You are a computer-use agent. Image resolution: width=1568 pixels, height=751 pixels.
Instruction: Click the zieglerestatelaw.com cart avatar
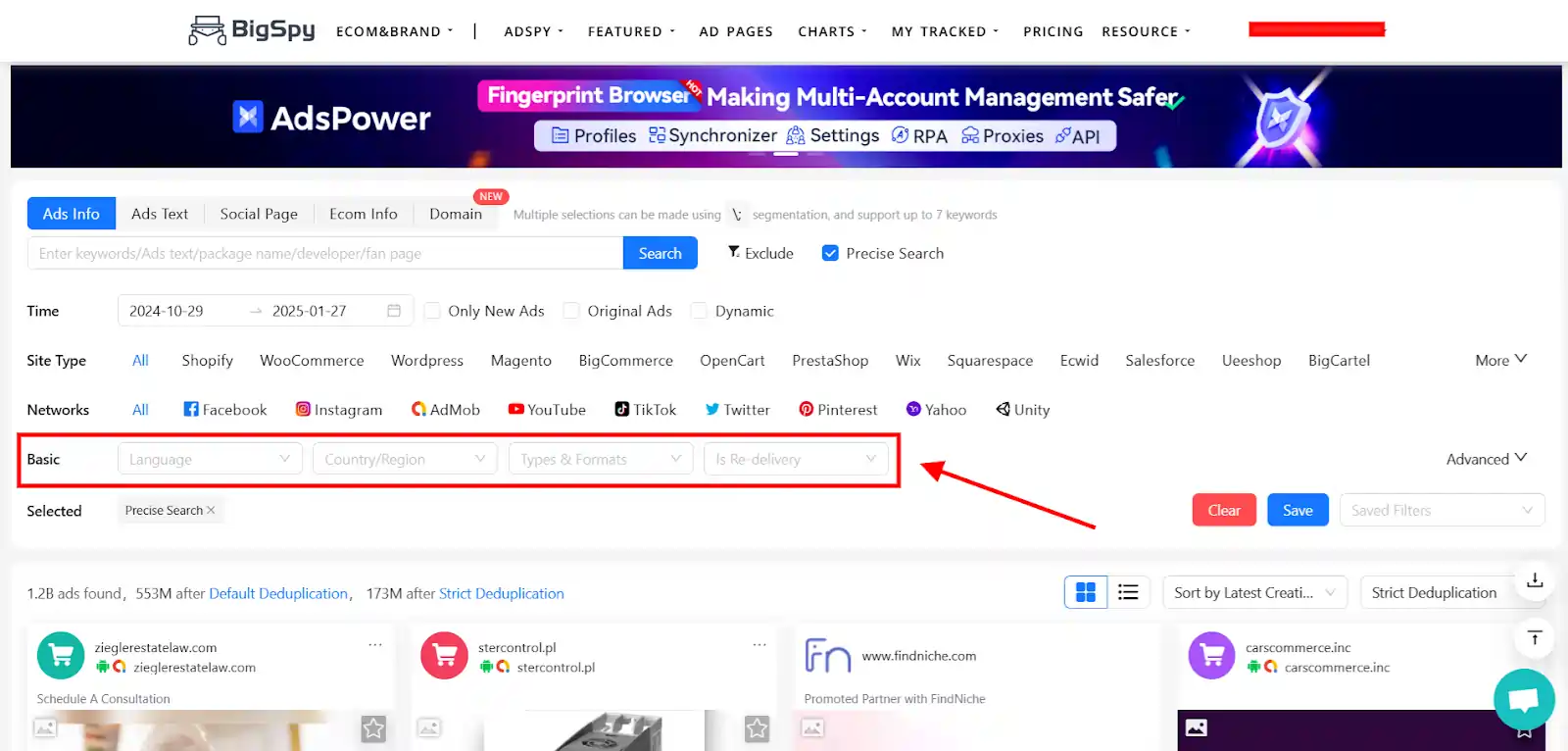[61, 656]
